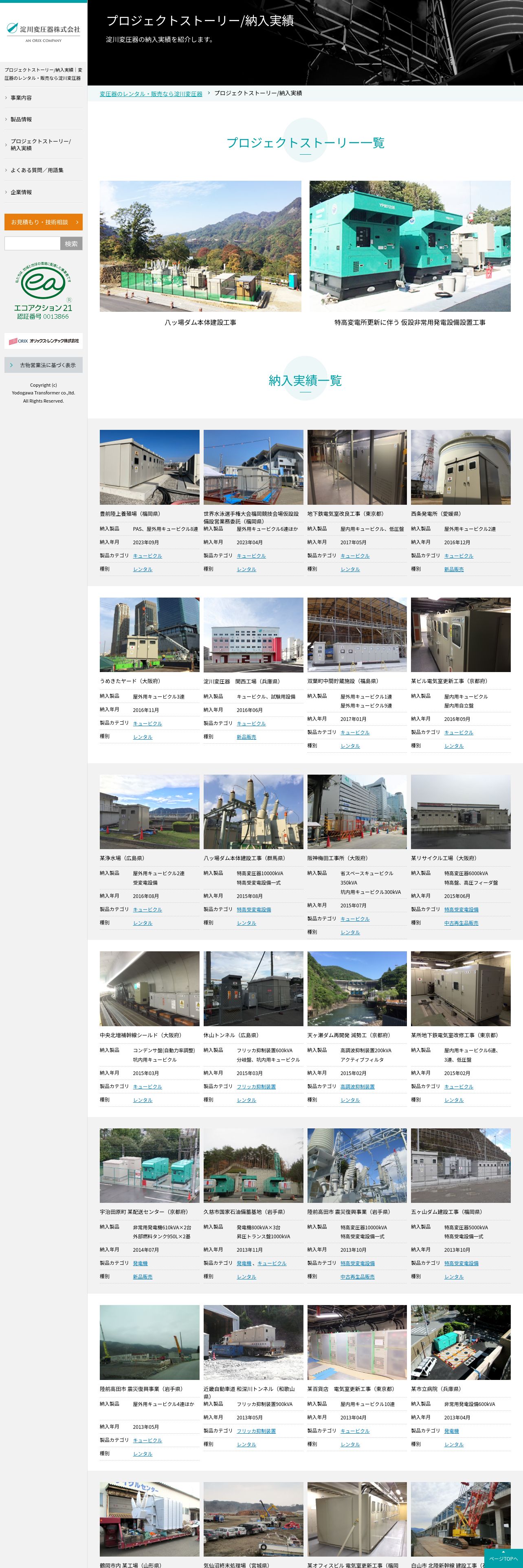Click 中古再生品販売 link for 某リサイクル工場

[x=461, y=923]
